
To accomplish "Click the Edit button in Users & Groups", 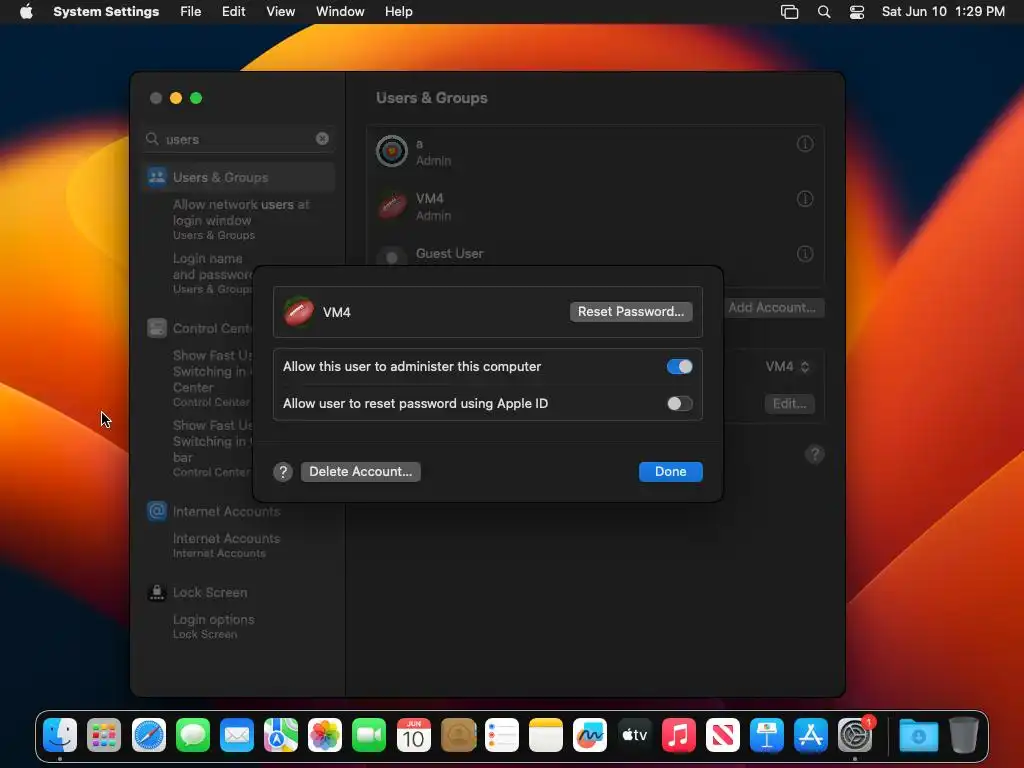I will pos(789,404).
